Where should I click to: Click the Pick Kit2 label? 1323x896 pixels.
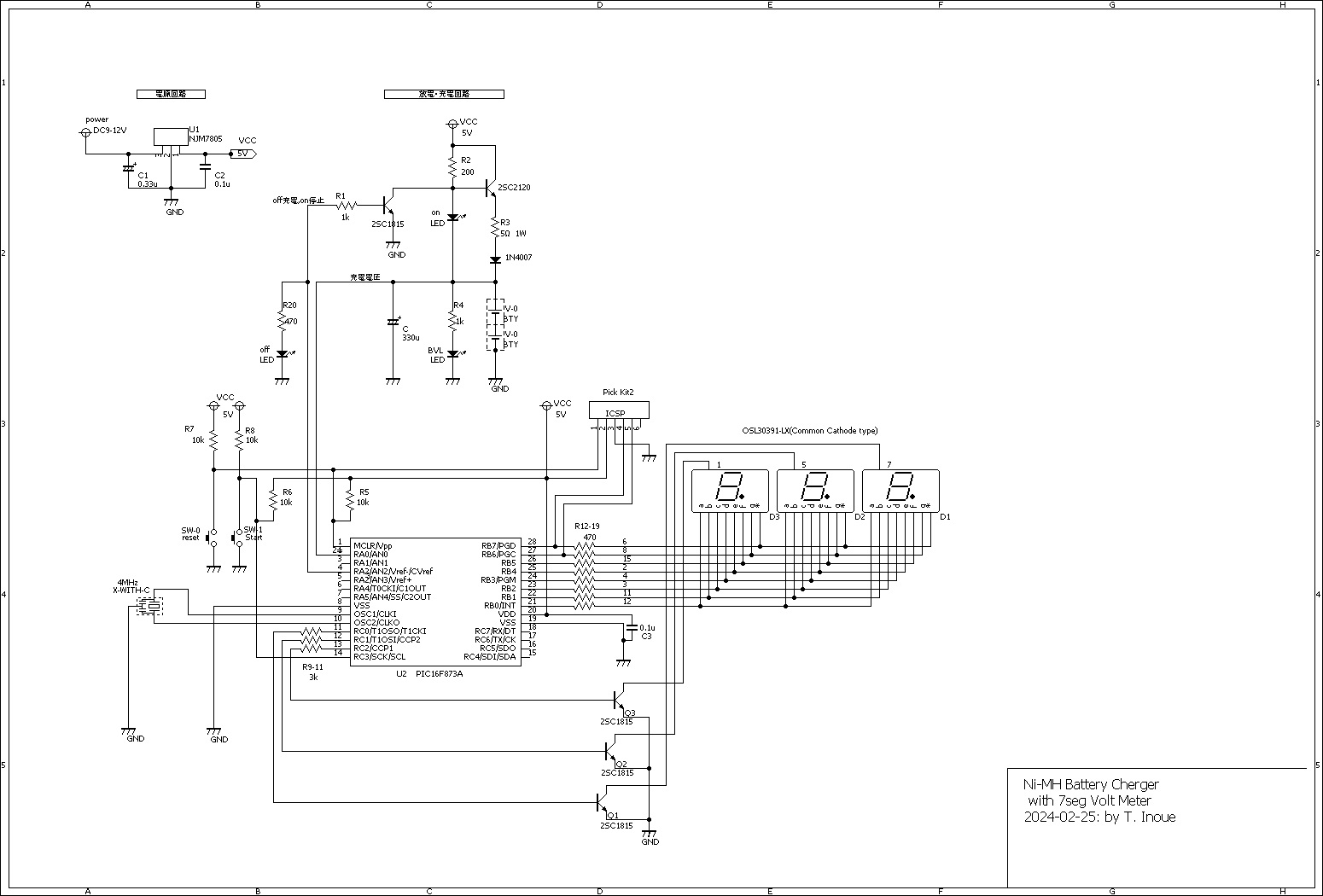pyautogui.click(x=618, y=393)
